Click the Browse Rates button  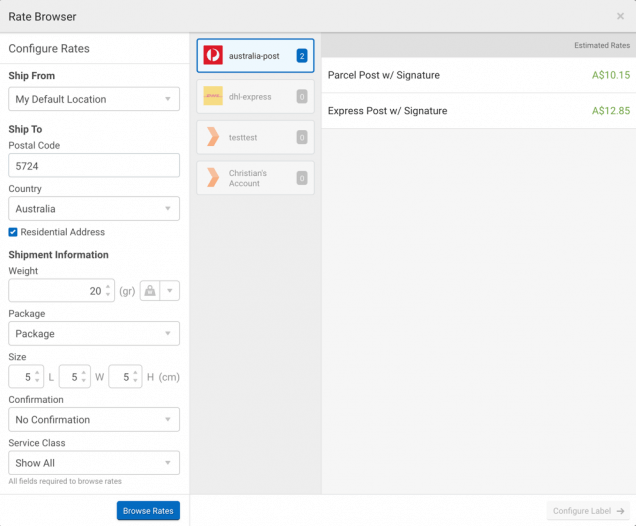click(148, 511)
